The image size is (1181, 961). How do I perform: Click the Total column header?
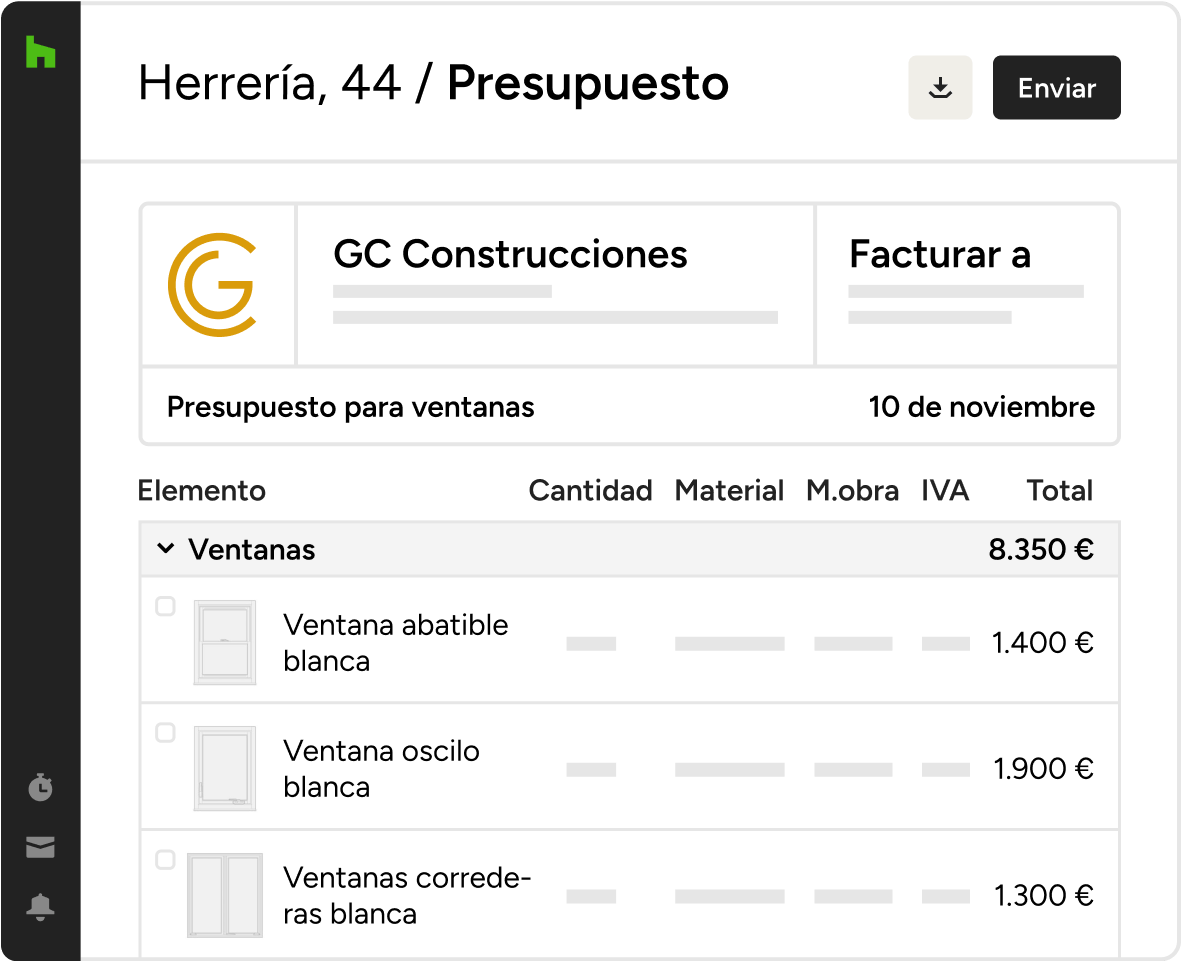(x=1059, y=491)
